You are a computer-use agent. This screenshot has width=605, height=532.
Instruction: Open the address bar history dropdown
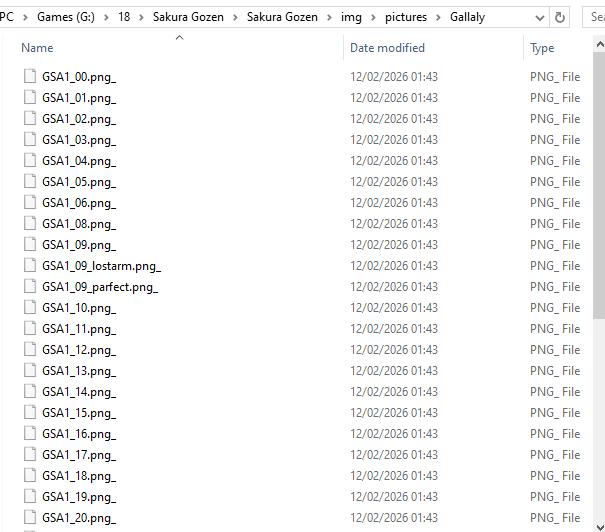click(x=540, y=17)
